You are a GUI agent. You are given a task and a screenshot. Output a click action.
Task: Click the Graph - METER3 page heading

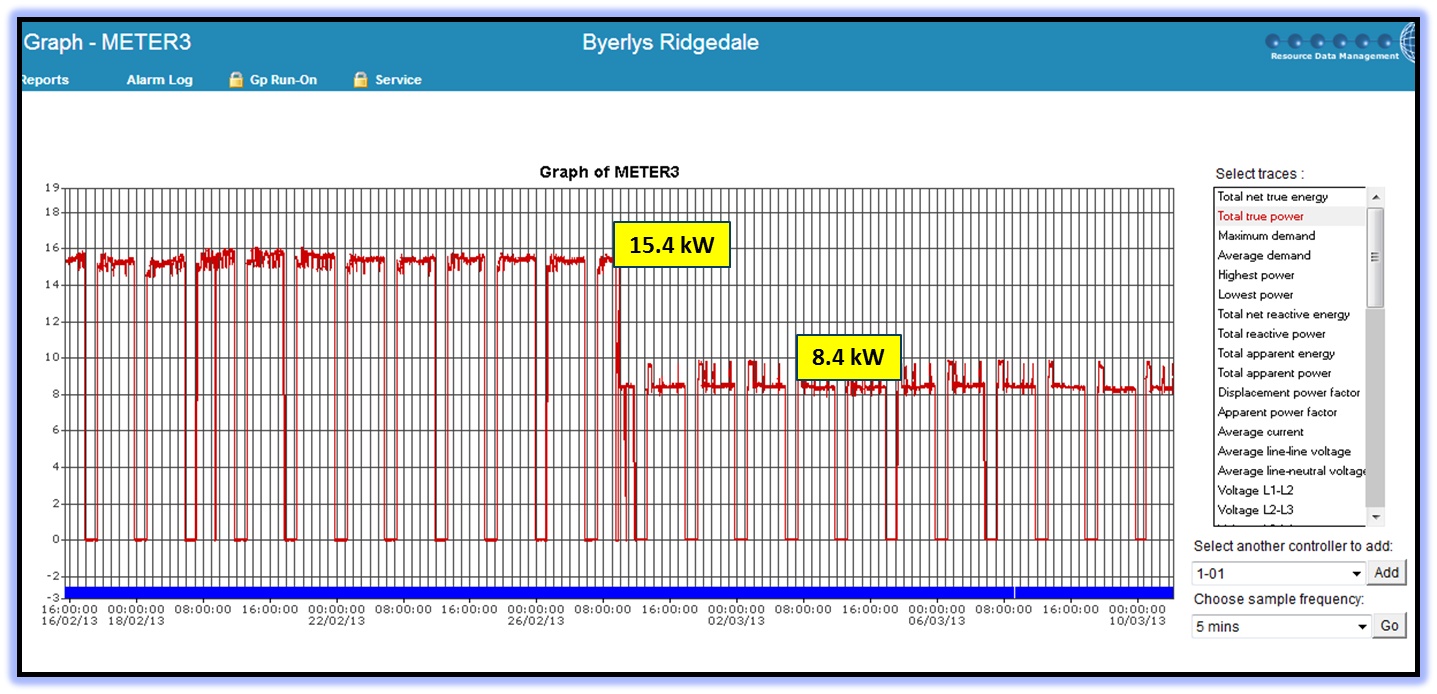(x=107, y=43)
